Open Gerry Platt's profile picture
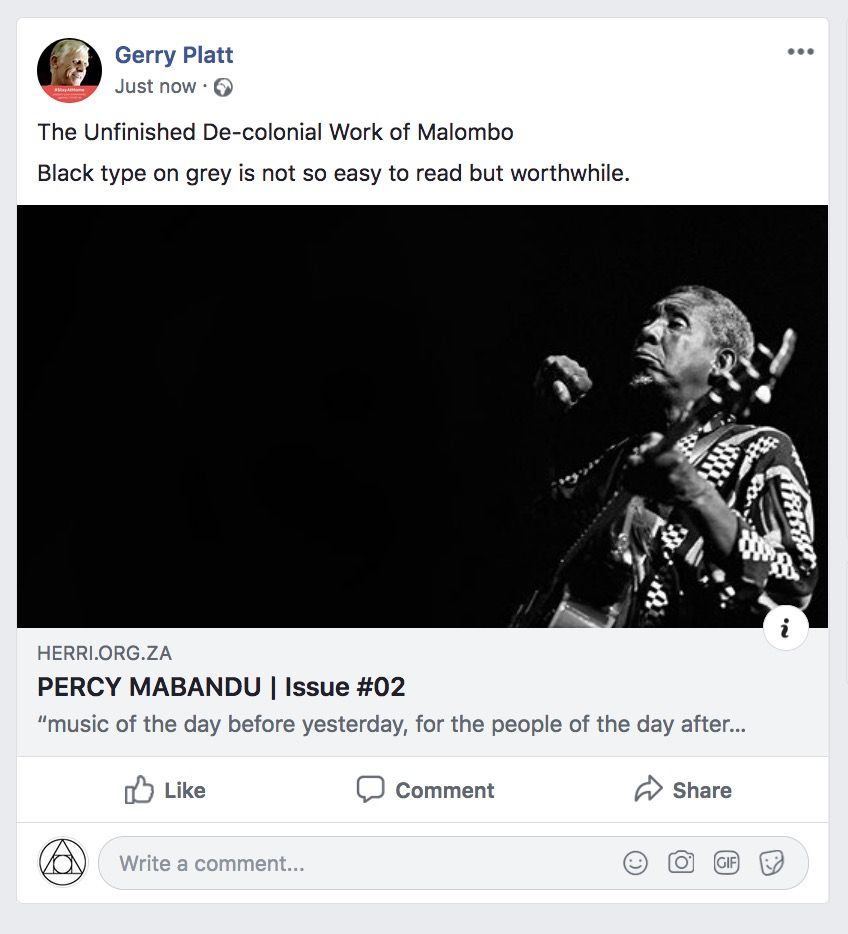The image size is (848, 934). click(69, 70)
